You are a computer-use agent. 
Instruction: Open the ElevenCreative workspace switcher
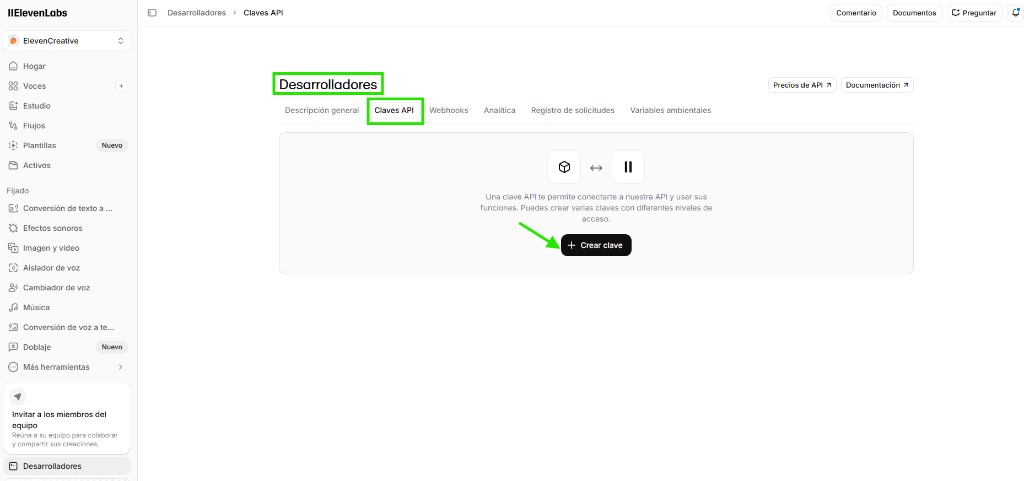click(x=67, y=40)
